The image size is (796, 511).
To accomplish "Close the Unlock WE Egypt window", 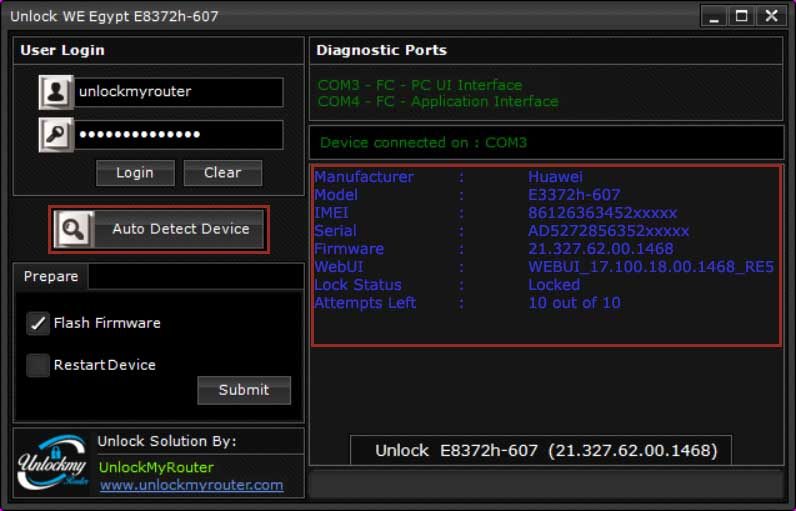I will (772, 16).
